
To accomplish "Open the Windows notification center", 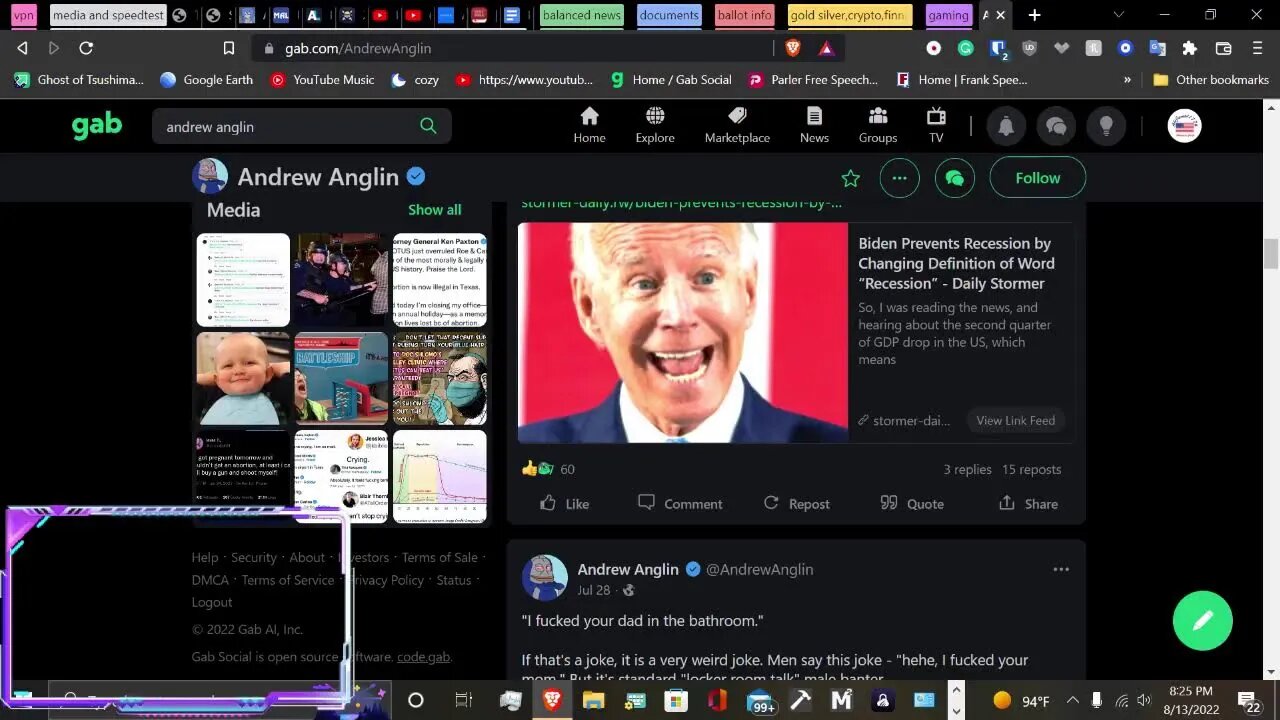I will tap(1248, 701).
